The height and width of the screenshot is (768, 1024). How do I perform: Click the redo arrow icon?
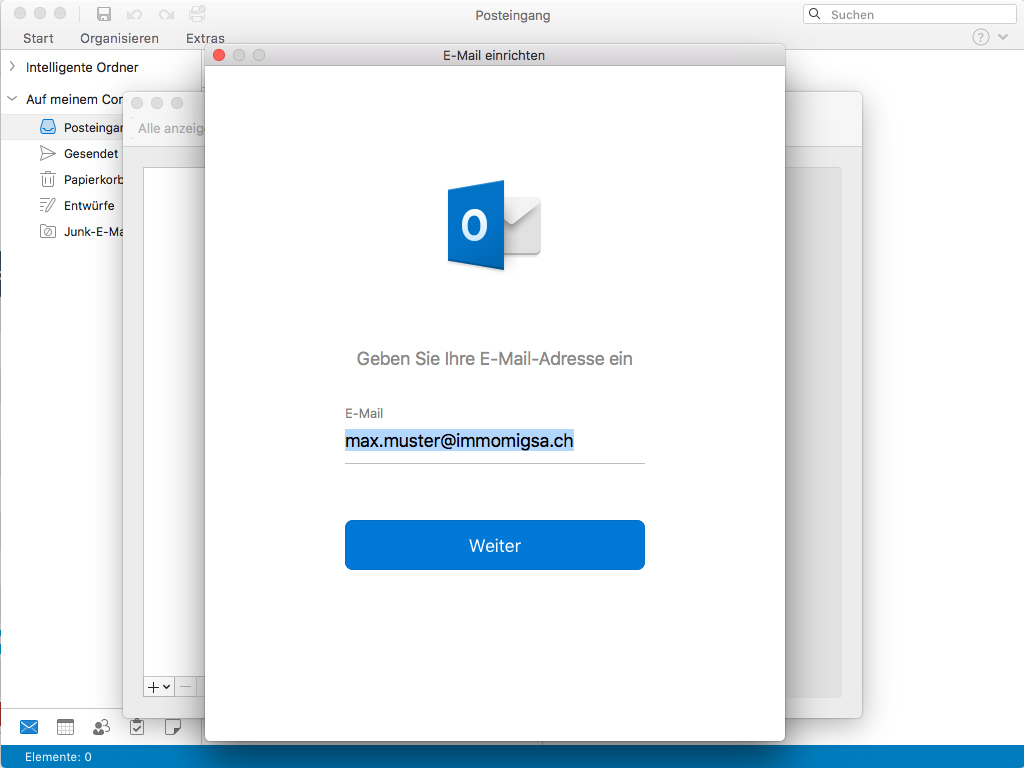167,14
